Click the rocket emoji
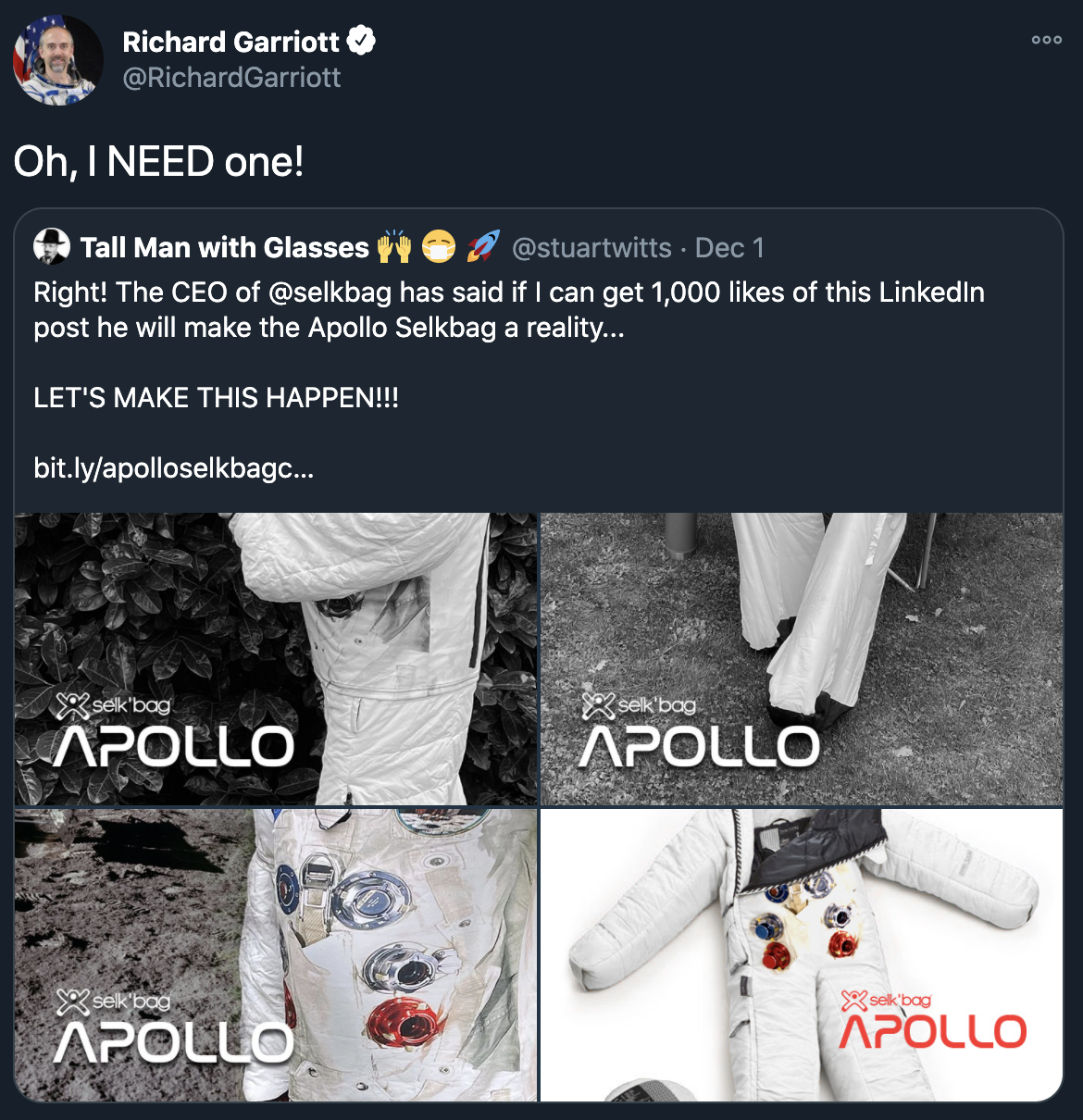The image size is (1083, 1120). click(482, 247)
